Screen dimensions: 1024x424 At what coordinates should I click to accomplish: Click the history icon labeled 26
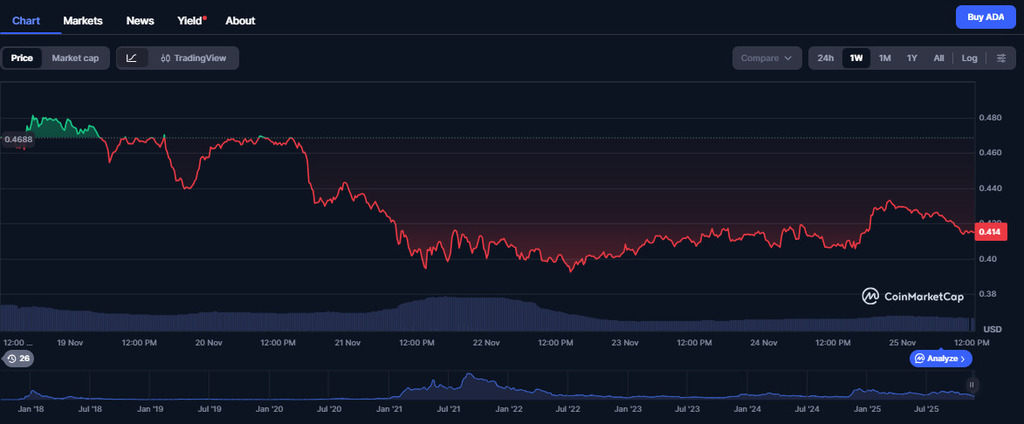(x=17, y=358)
